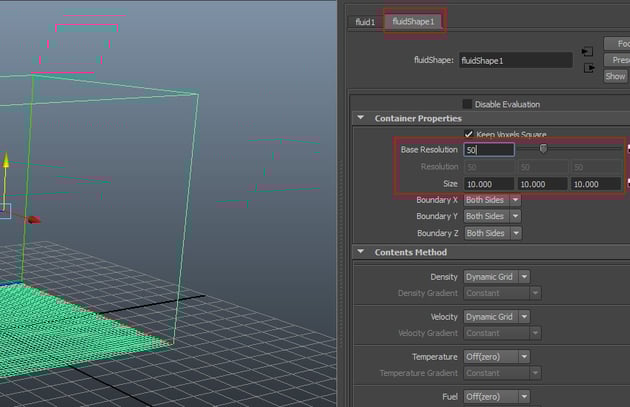Click the Show button

click(616, 76)
